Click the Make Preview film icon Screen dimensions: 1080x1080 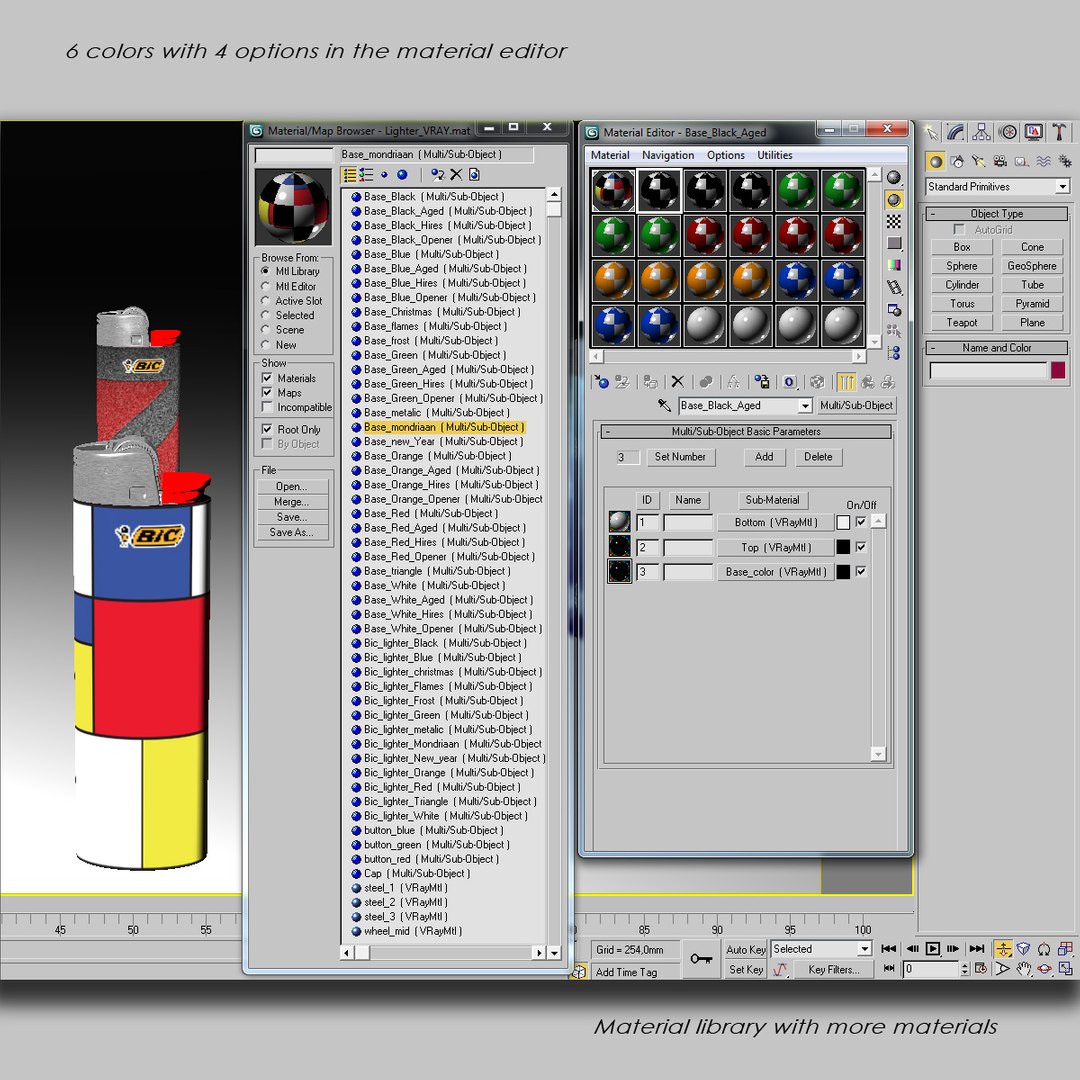894,287
